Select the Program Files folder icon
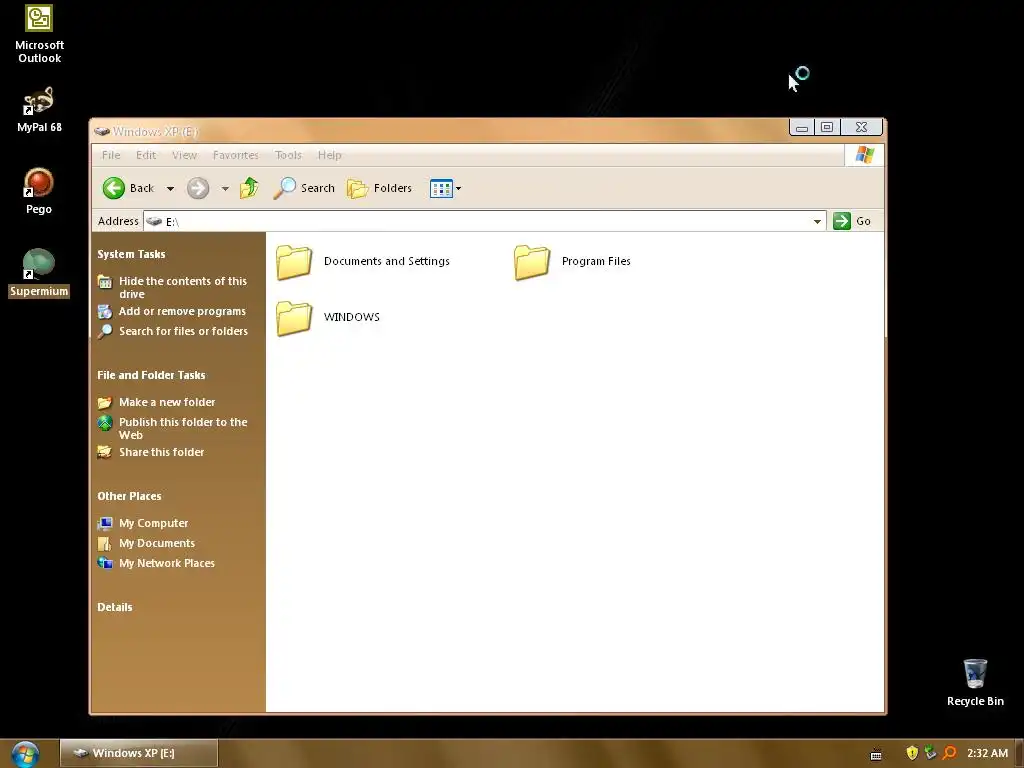Image resolution: width=1024 pixels, height=768 pixels. (532, 263)
